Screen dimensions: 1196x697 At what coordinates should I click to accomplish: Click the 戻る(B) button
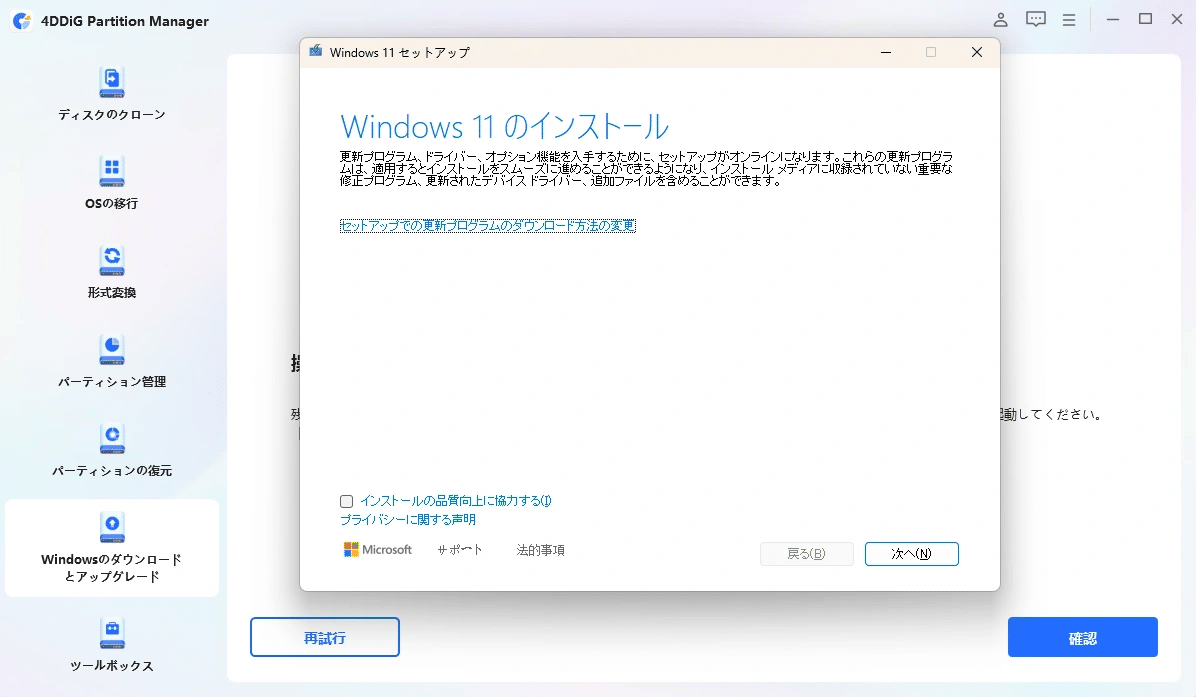(x=806, y=554)
